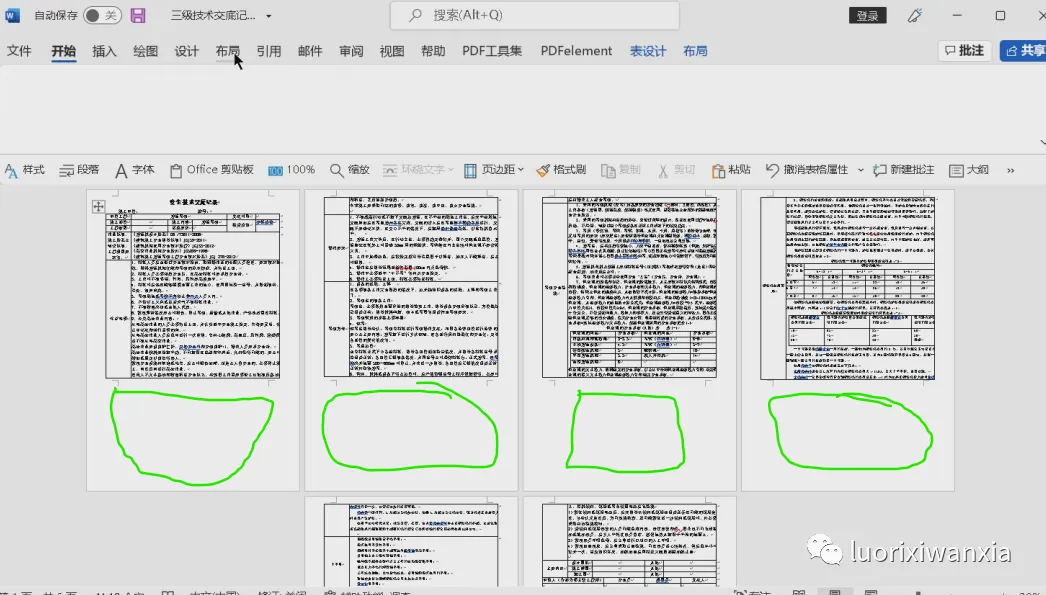Select the bottom-right page thumbnail

coord(630,542)
